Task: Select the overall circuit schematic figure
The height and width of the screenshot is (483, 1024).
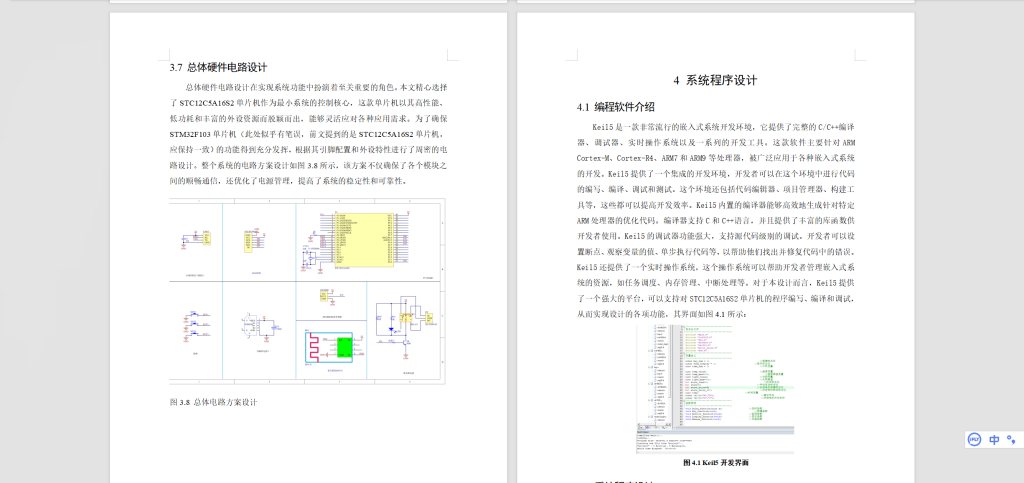Action: [x=307, y=291]
